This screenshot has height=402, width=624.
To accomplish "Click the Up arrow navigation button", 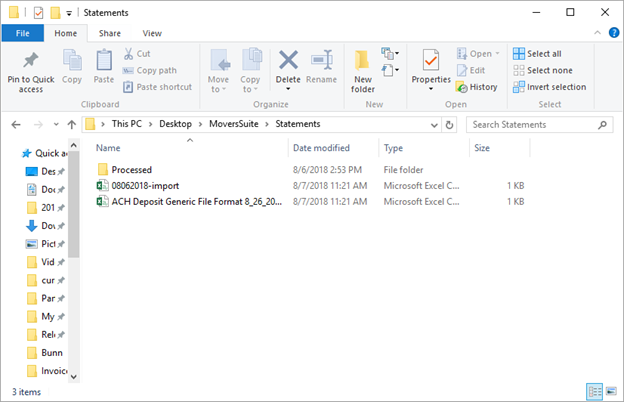I will [x=72, y=125].
